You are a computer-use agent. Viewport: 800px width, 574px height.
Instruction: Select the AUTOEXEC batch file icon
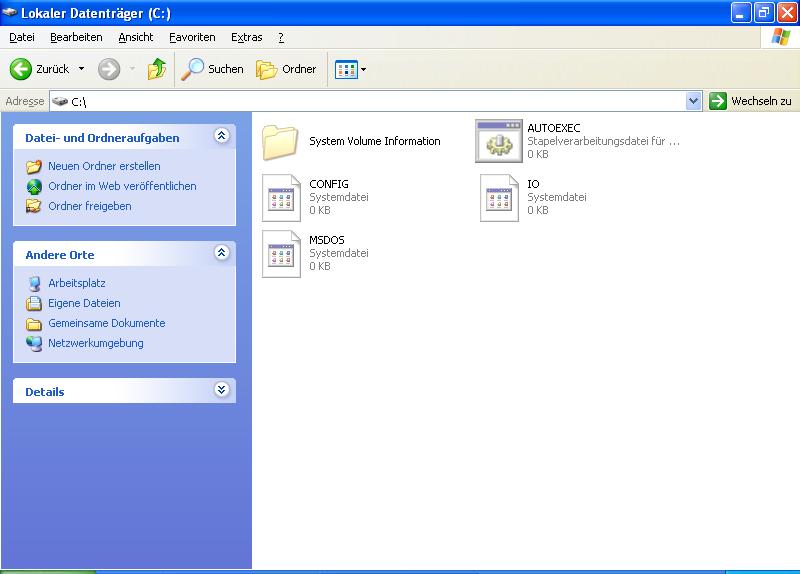[x=498, y=141]
